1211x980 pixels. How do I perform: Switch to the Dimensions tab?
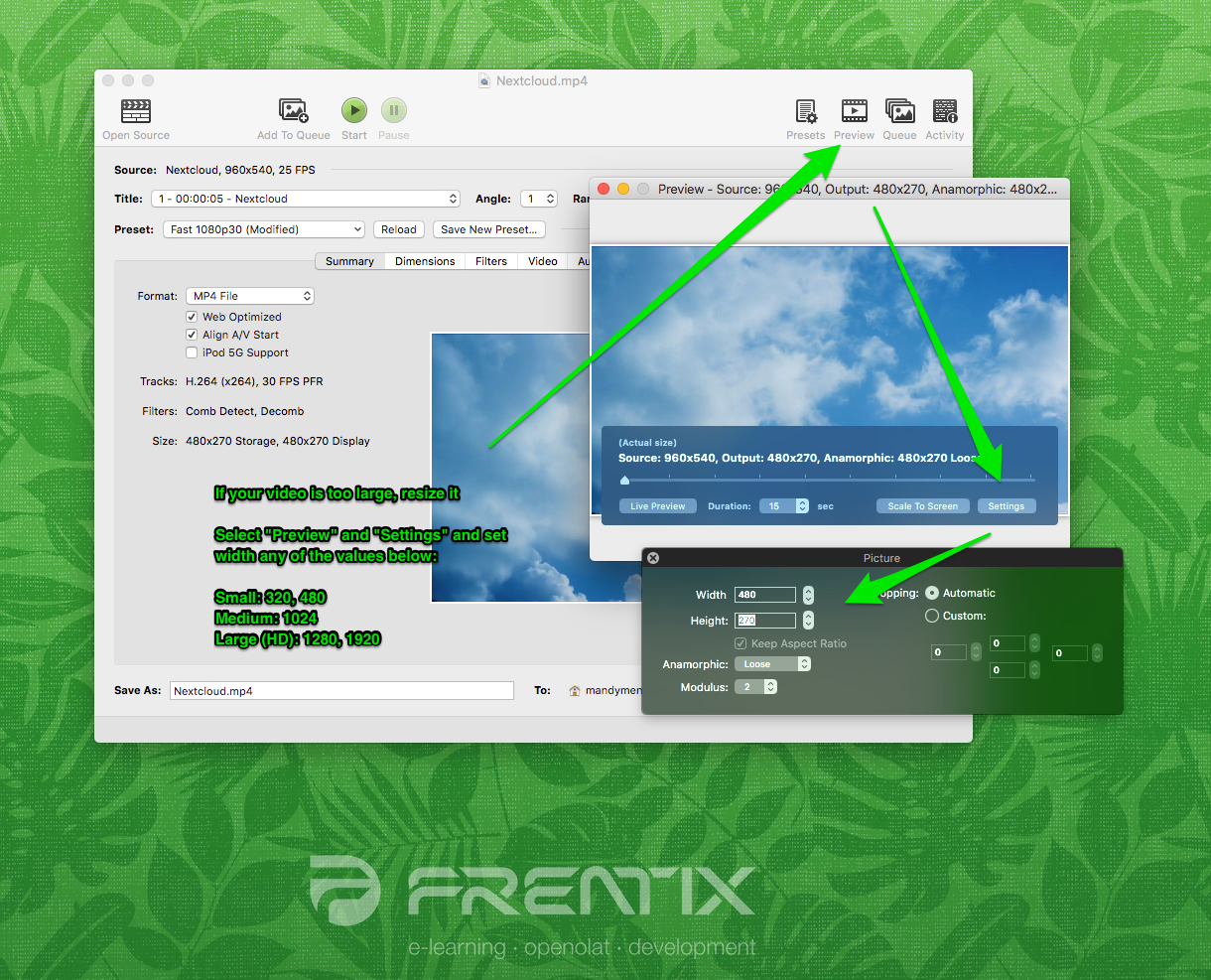pyautogui.click(x=425, y=261)
